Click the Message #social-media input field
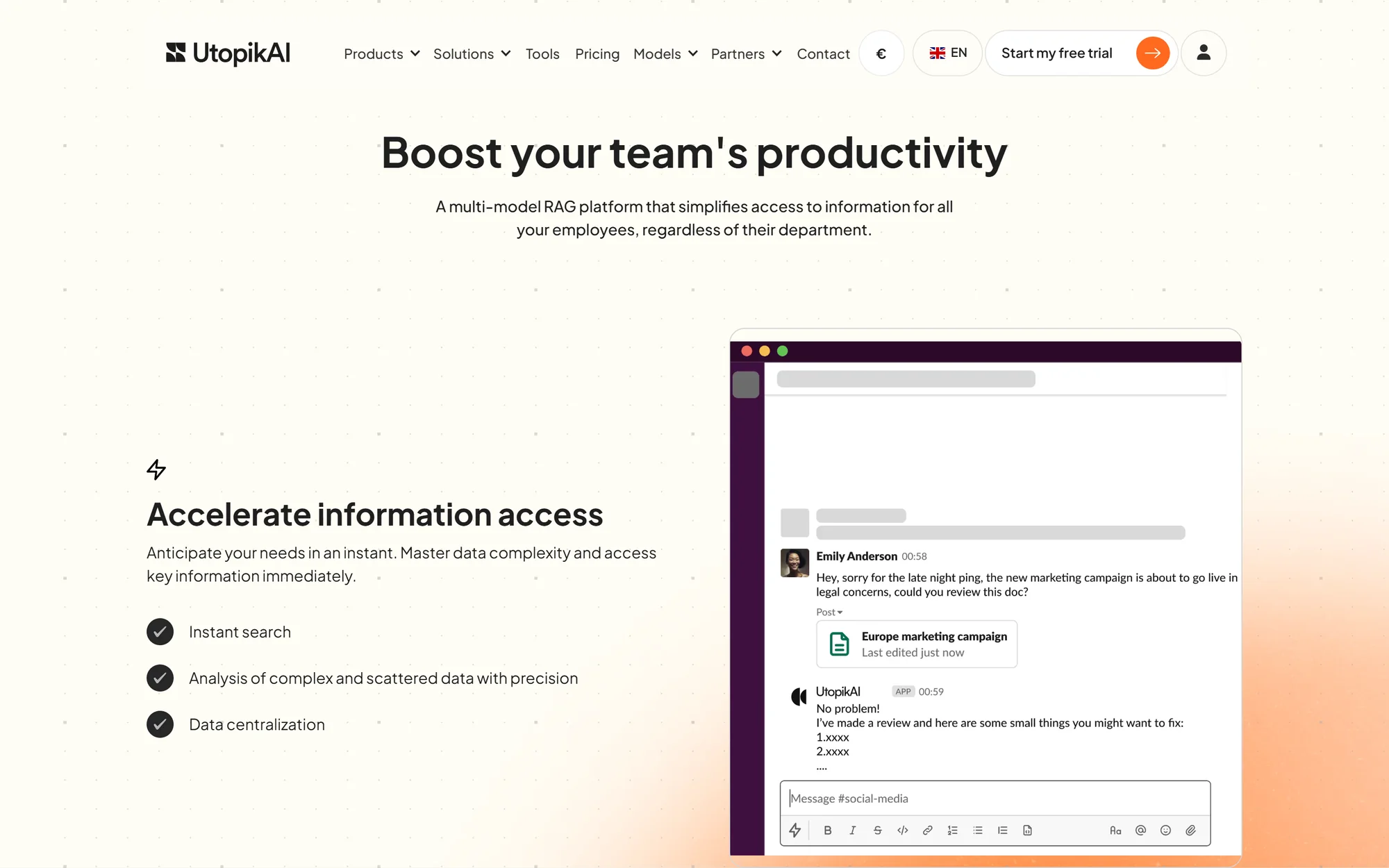Image resolution: width=1389 pixels, height=868 pixels. tap(995, 799)
